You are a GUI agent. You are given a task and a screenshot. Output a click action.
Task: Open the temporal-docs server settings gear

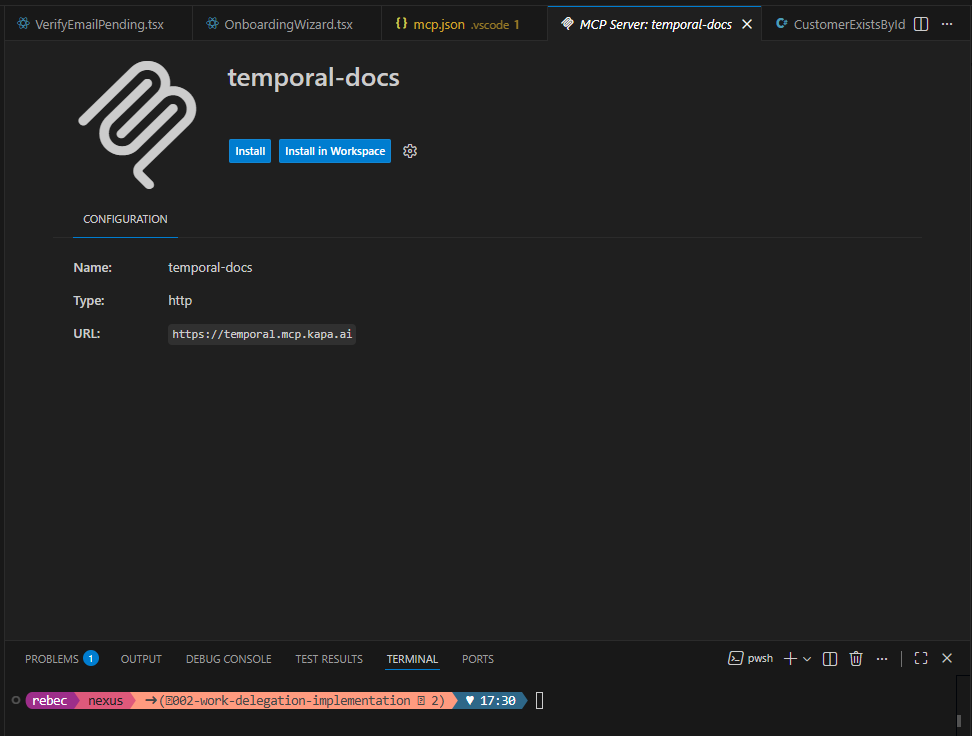(x=410, y=151)
